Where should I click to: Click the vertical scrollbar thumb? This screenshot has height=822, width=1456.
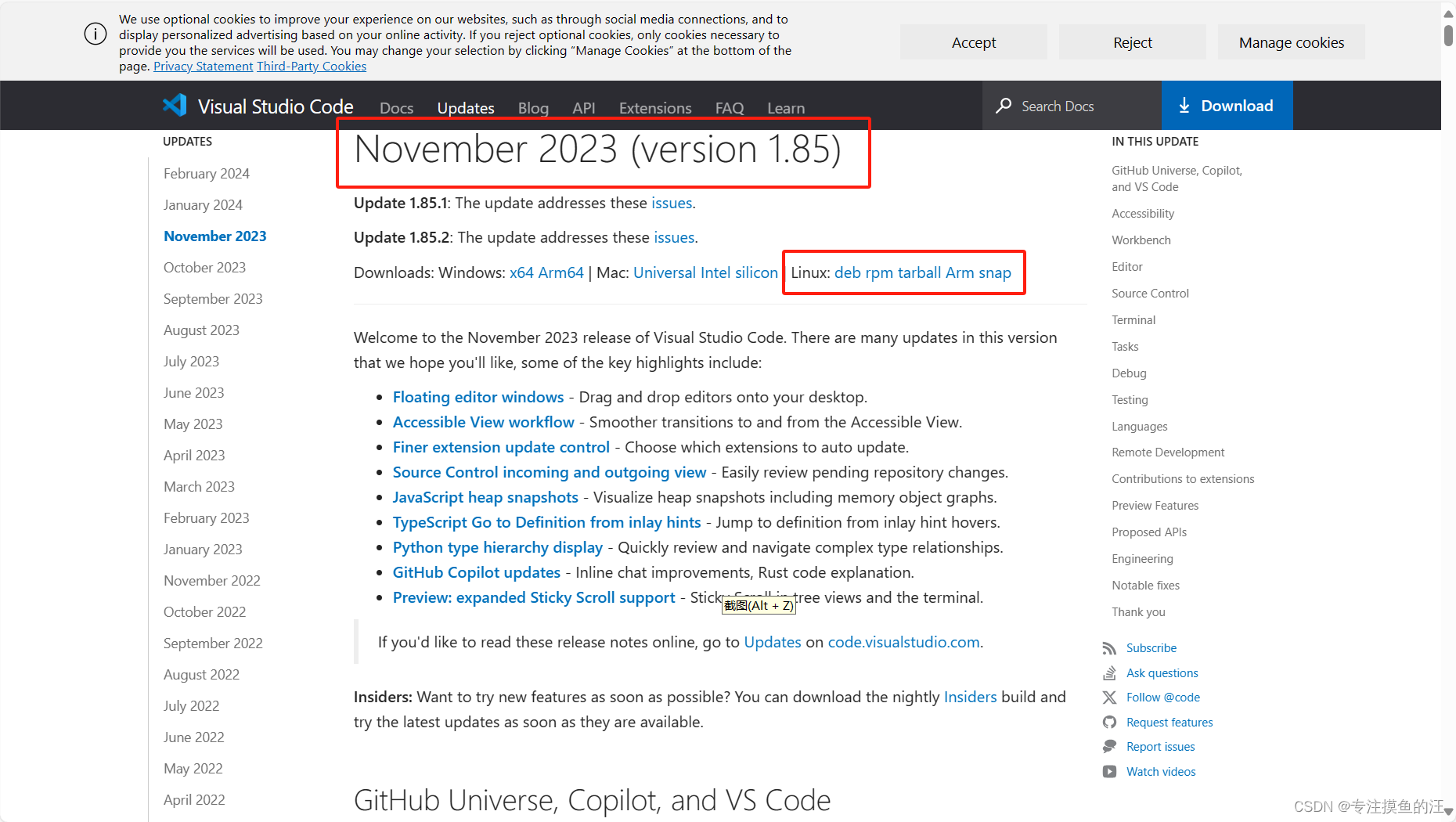coord(1449,34)
